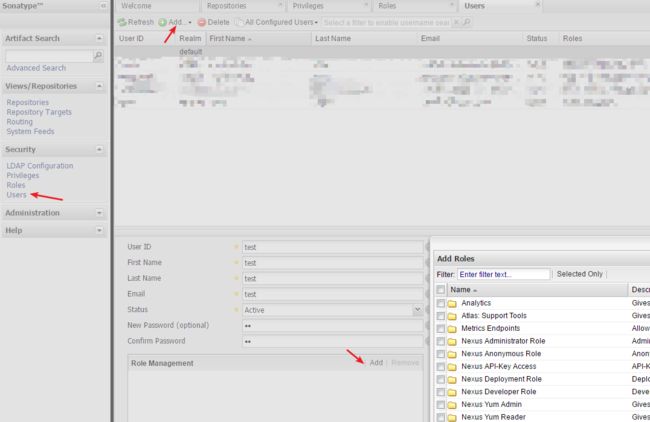Expand the Help panel
This screenshot has width=650, height=422.
coord(99,230)
